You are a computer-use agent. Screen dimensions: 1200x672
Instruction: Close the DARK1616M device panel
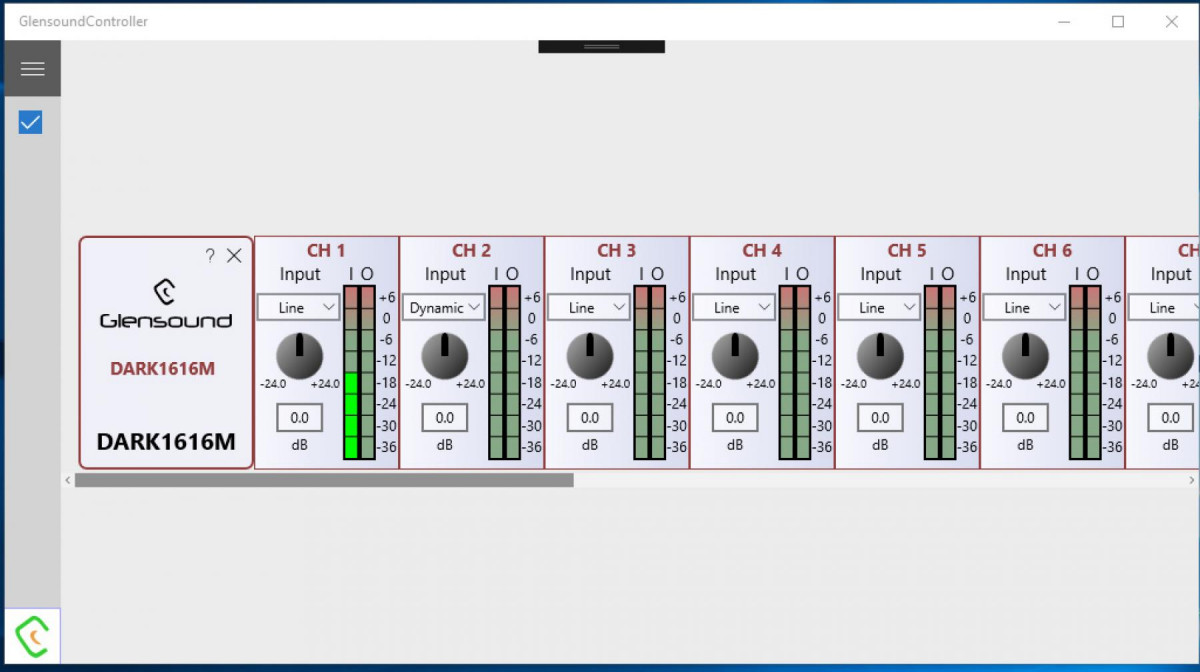coord(234,256)
